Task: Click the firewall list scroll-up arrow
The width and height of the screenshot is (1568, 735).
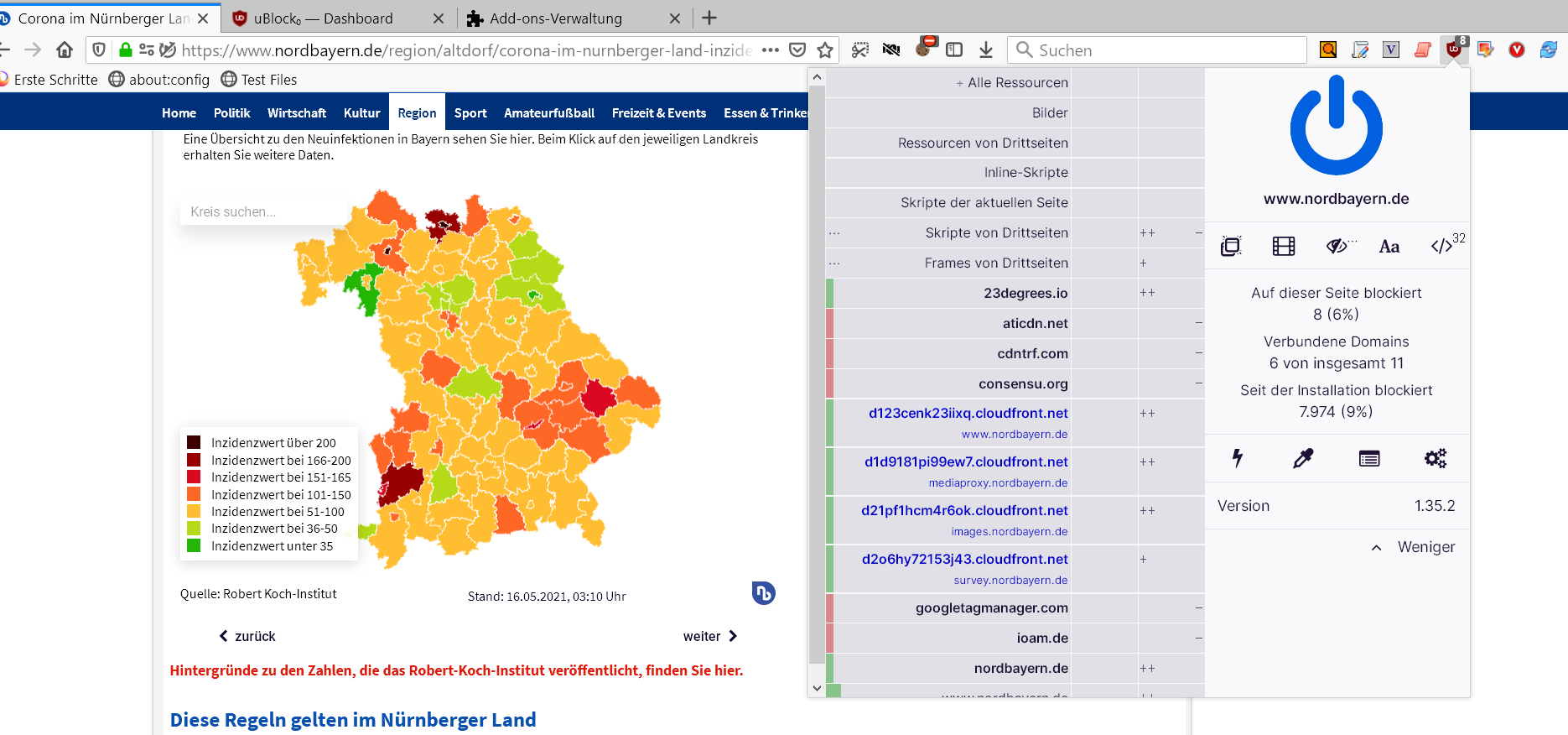Action: 818,76
